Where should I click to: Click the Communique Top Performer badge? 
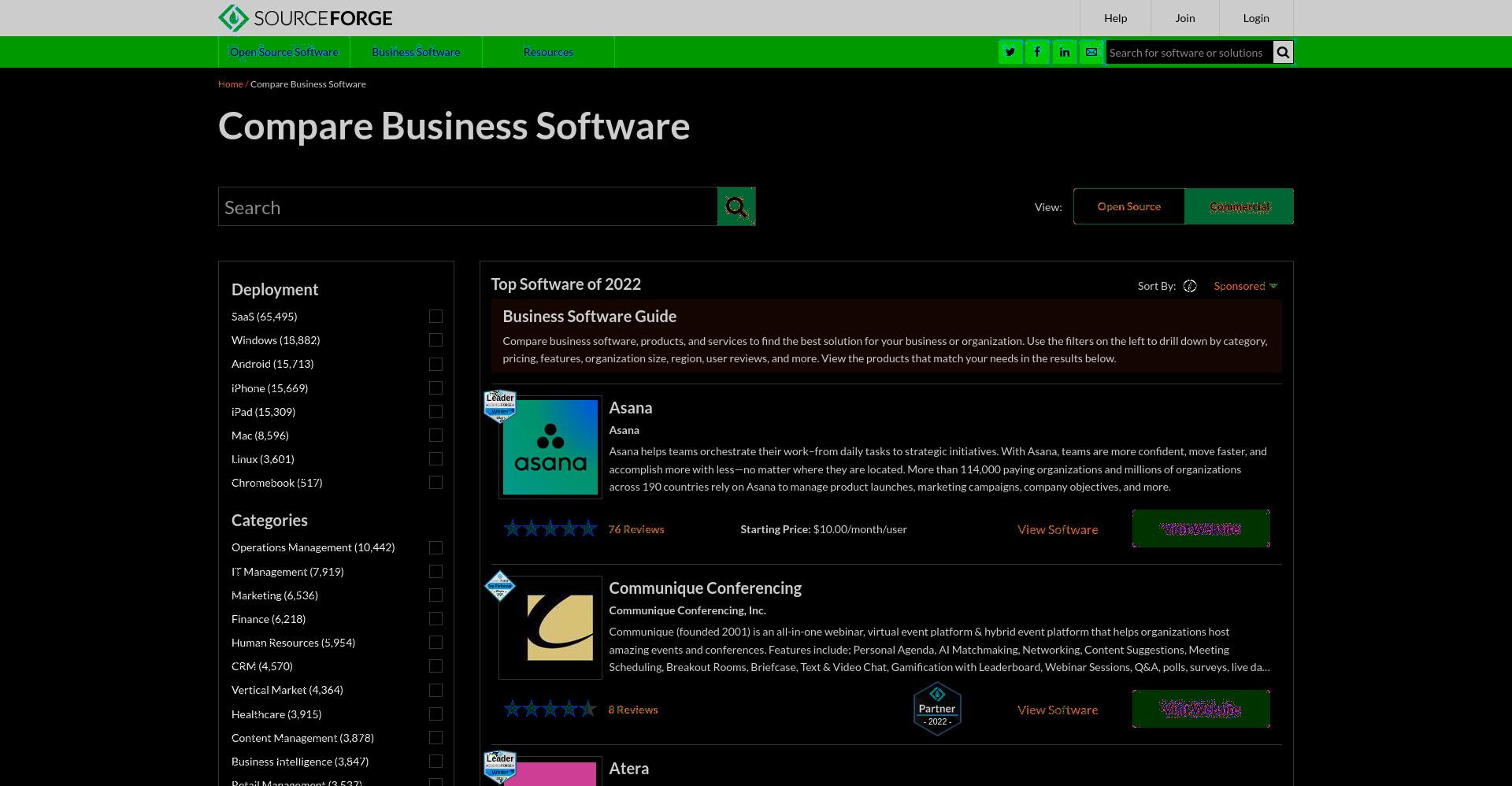pos(500,586)
